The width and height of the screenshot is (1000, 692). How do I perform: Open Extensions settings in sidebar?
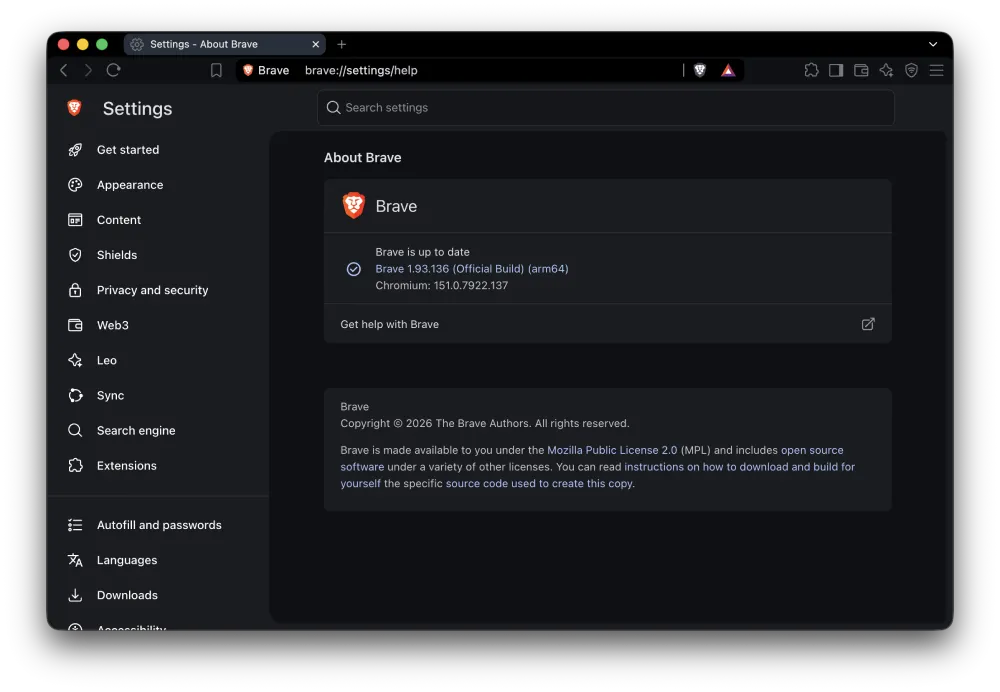click(x=126, y=465)
